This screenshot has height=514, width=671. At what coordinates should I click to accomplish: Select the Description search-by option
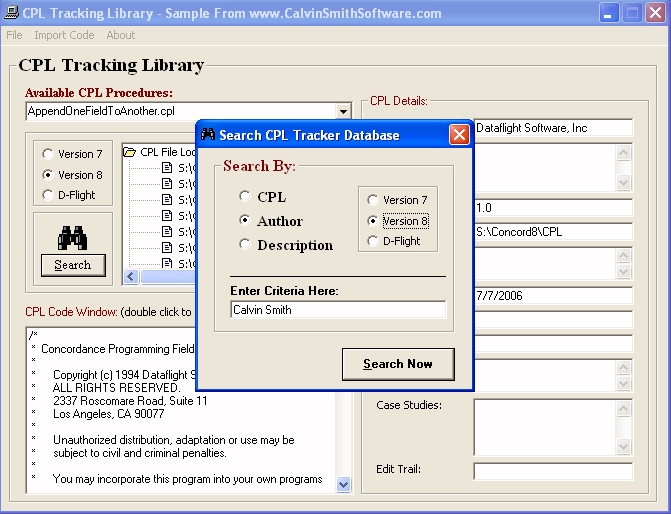pos(246,245)
